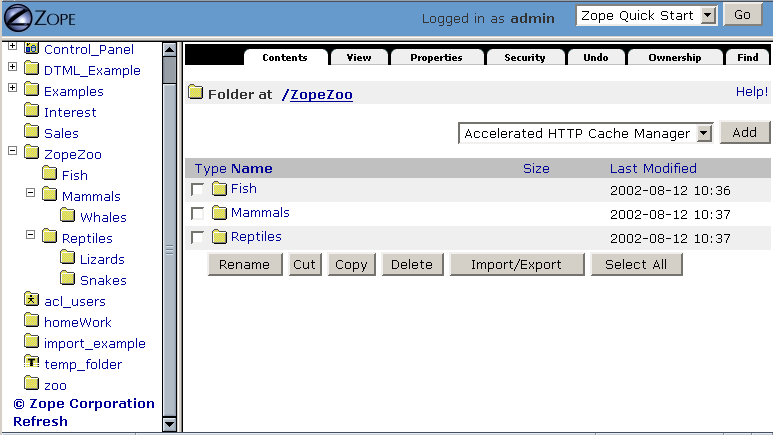Check the Mammals row checkbox
This screenshot has width=773, height=435.
pos(197,213)
